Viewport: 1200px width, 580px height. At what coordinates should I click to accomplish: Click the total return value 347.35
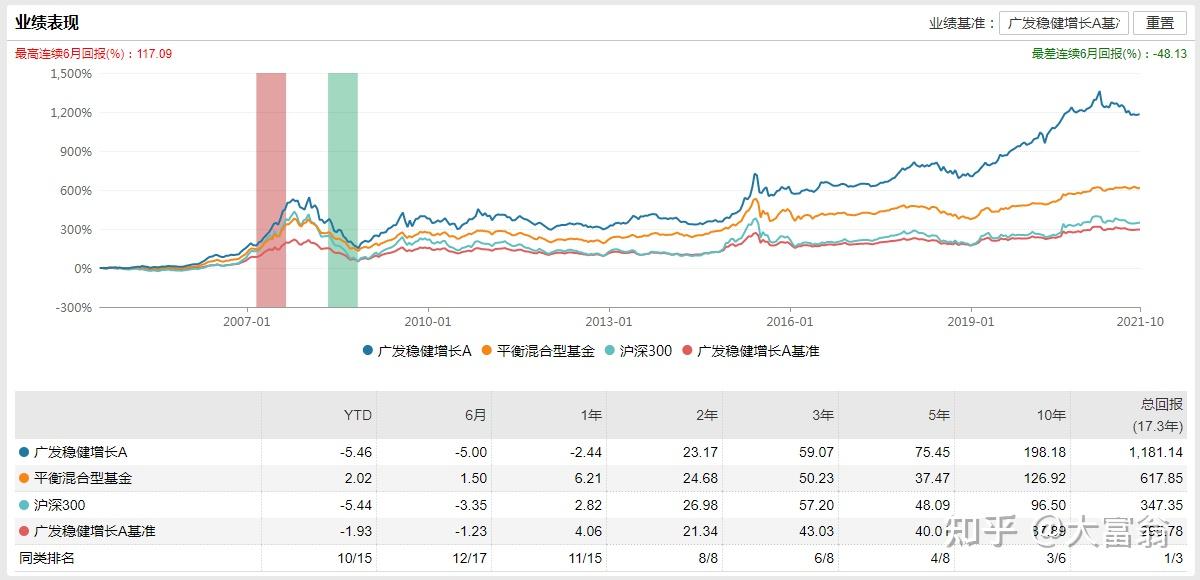point(1163,504)
